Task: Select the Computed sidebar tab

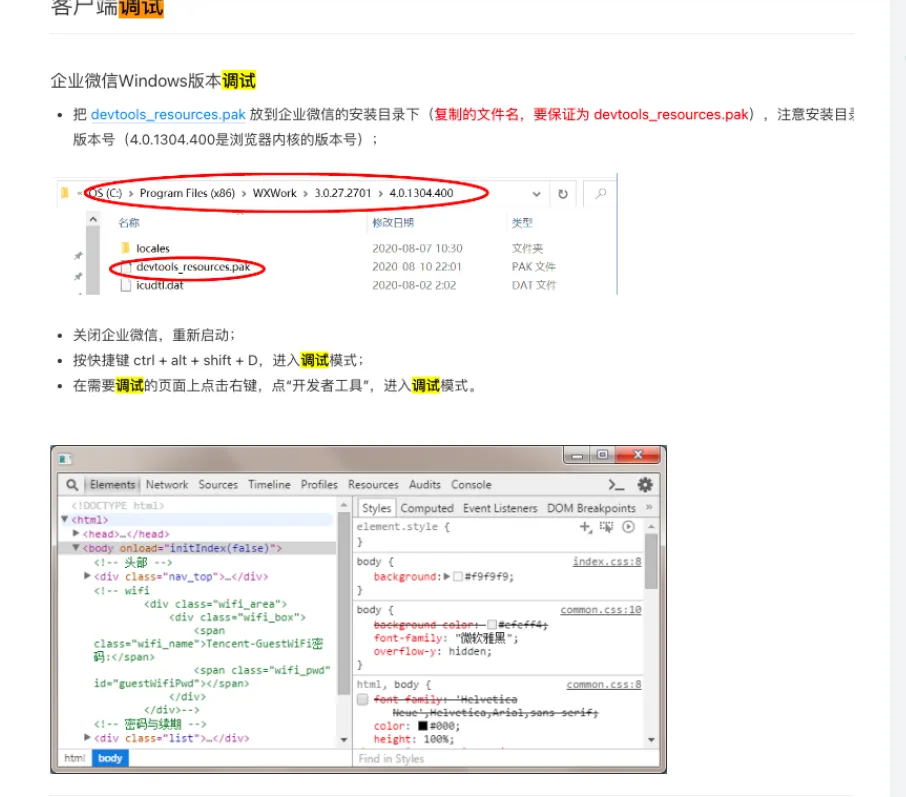Action: (x=427, y=508)
